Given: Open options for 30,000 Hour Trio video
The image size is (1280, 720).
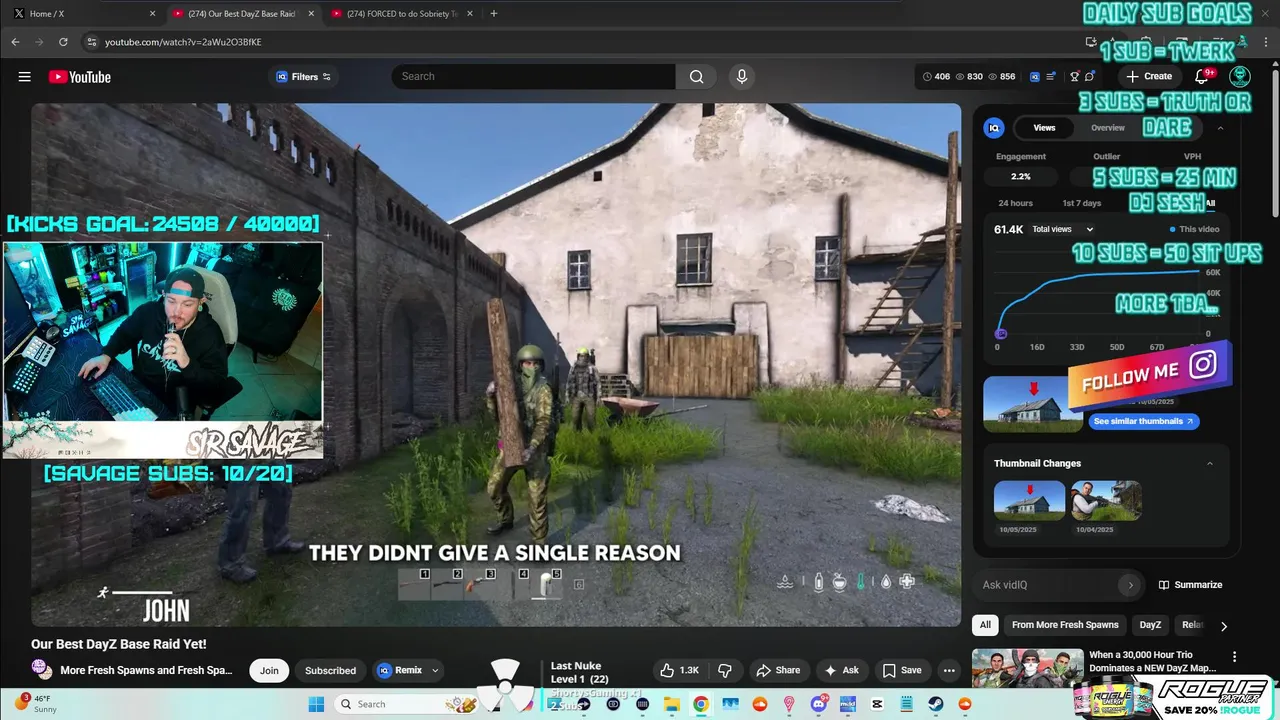Looking at the screenshot, I should tap(1234, 657).
